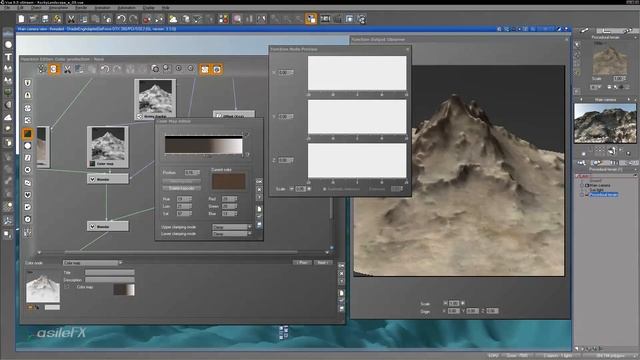The width and height of the screenshot is (640, 360).
Task: Select Main camera in the layers tree
Action: (x=600, y=185)
